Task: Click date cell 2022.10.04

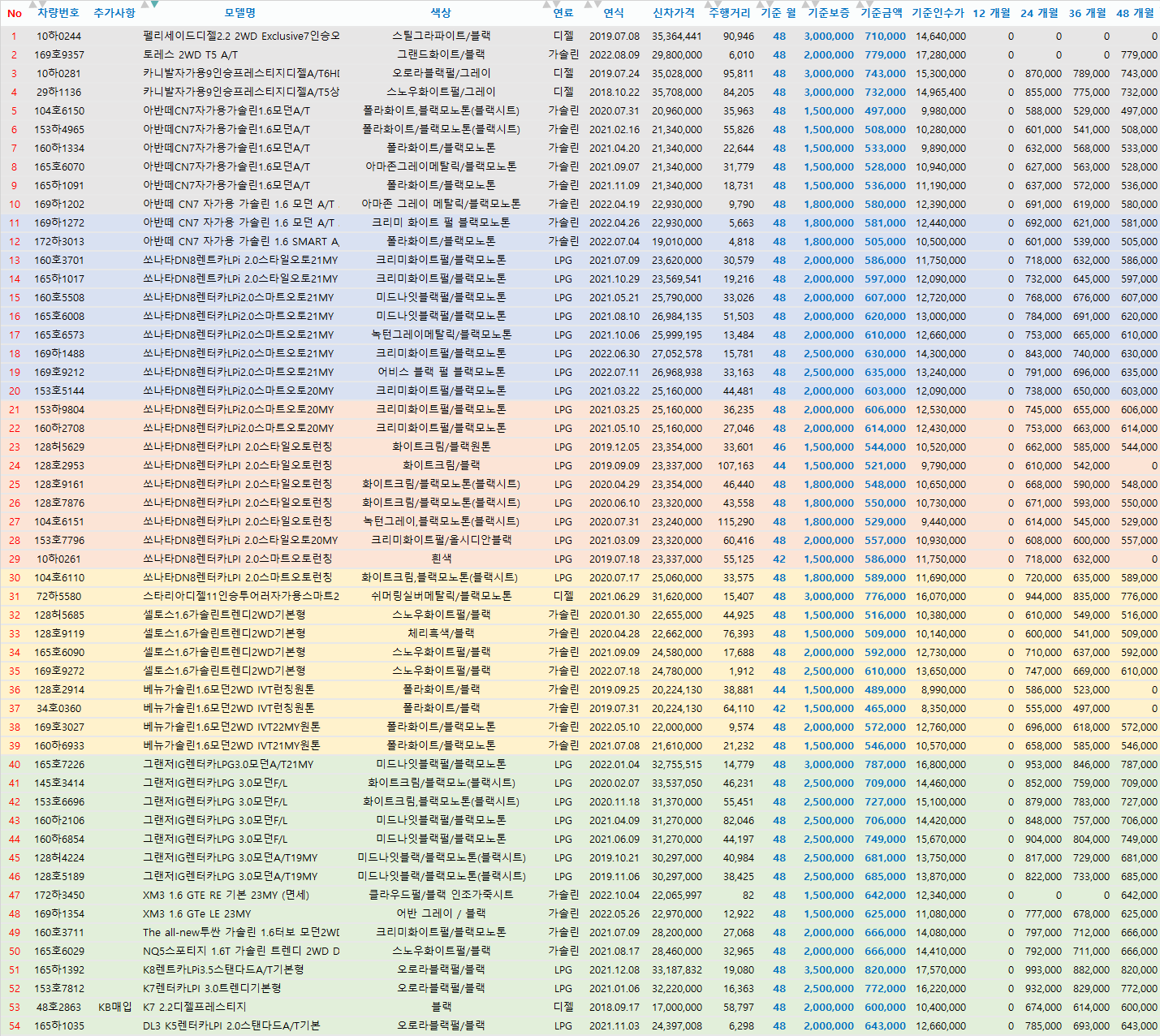Action: coord(614,896)
